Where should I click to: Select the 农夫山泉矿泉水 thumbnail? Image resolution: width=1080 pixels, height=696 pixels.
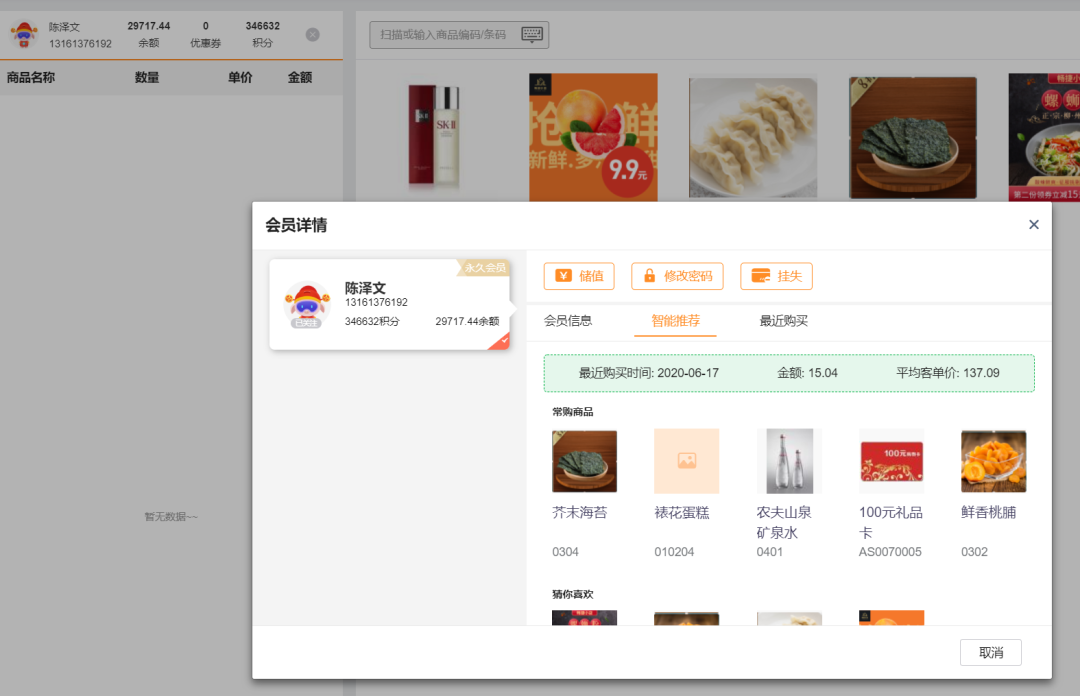click(789, 461)
